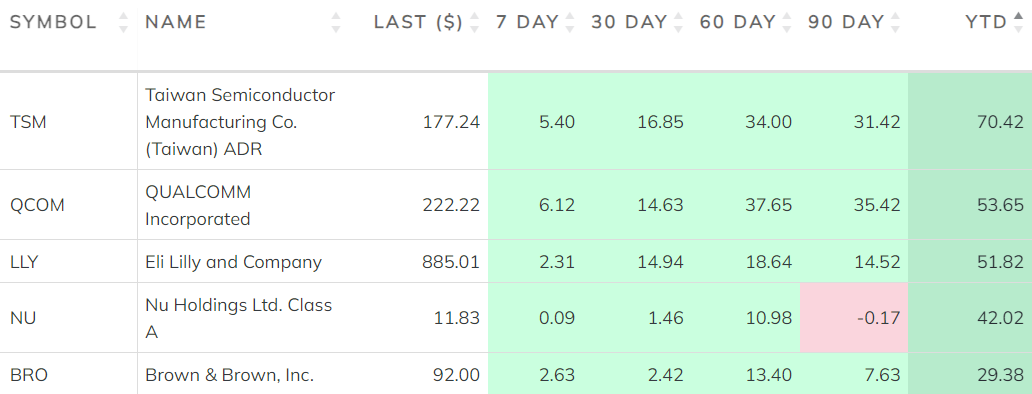This screenshot has height=394, width=1032.
Task: Reverse the YTD sort order arrow
Action: tap(1019, 23)
